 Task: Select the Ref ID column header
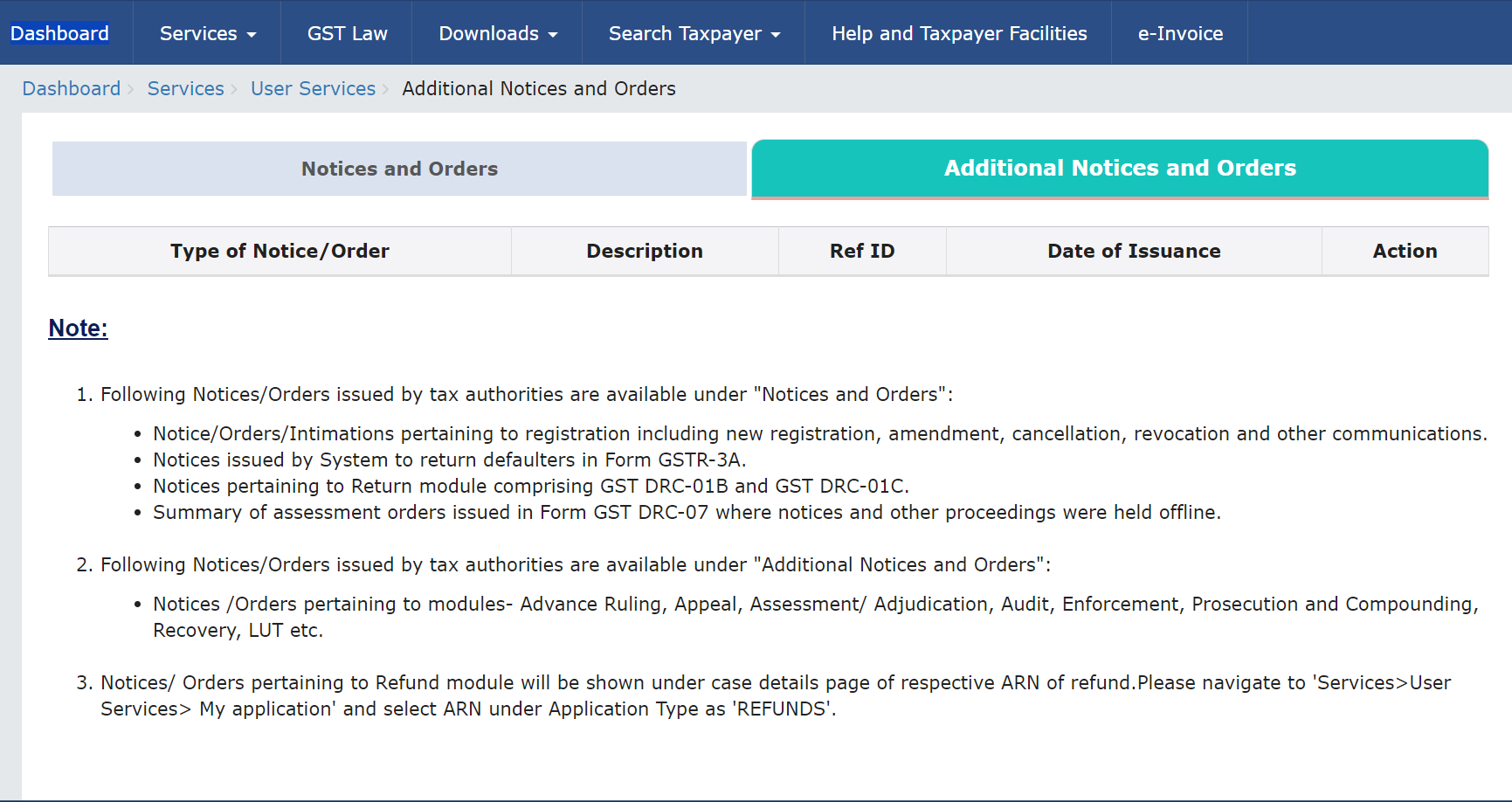click(x=861, y=251)
